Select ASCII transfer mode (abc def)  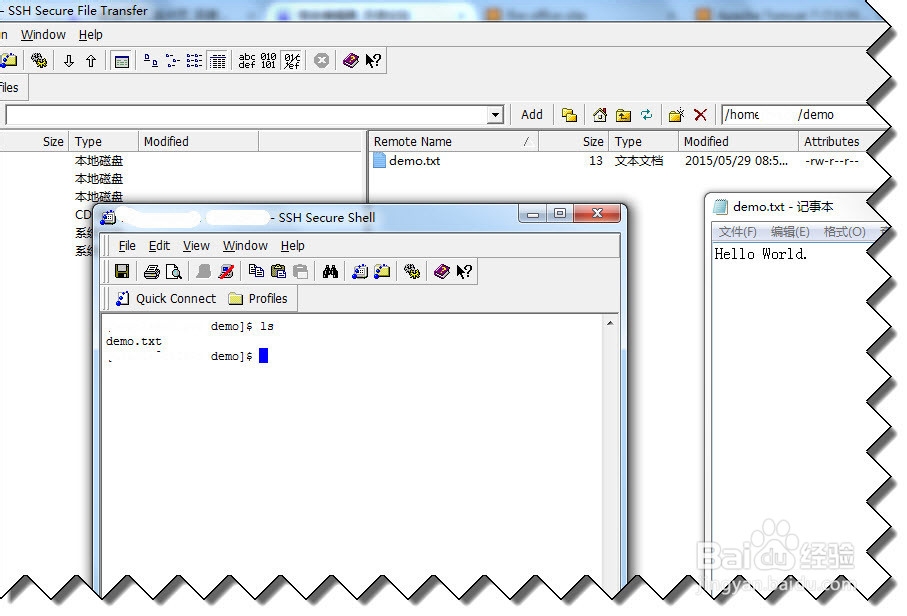pyautogui.click(x=247, y=60)
